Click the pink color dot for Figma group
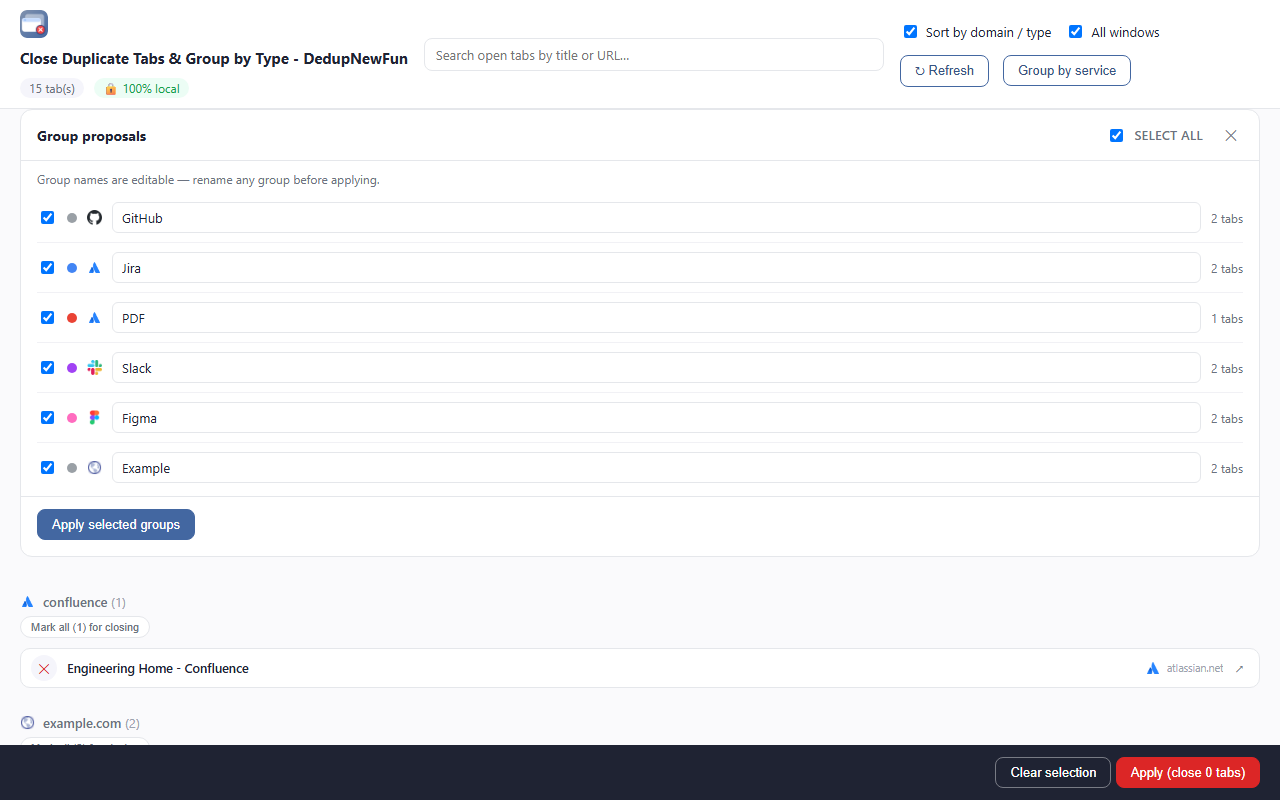 point(72,418)
